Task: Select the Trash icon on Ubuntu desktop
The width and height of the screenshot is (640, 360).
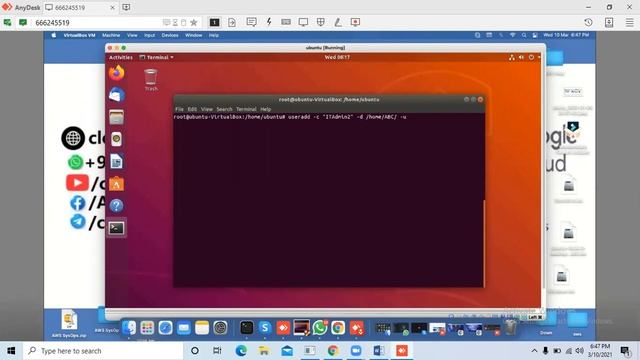Action: [x=151, y=80]
